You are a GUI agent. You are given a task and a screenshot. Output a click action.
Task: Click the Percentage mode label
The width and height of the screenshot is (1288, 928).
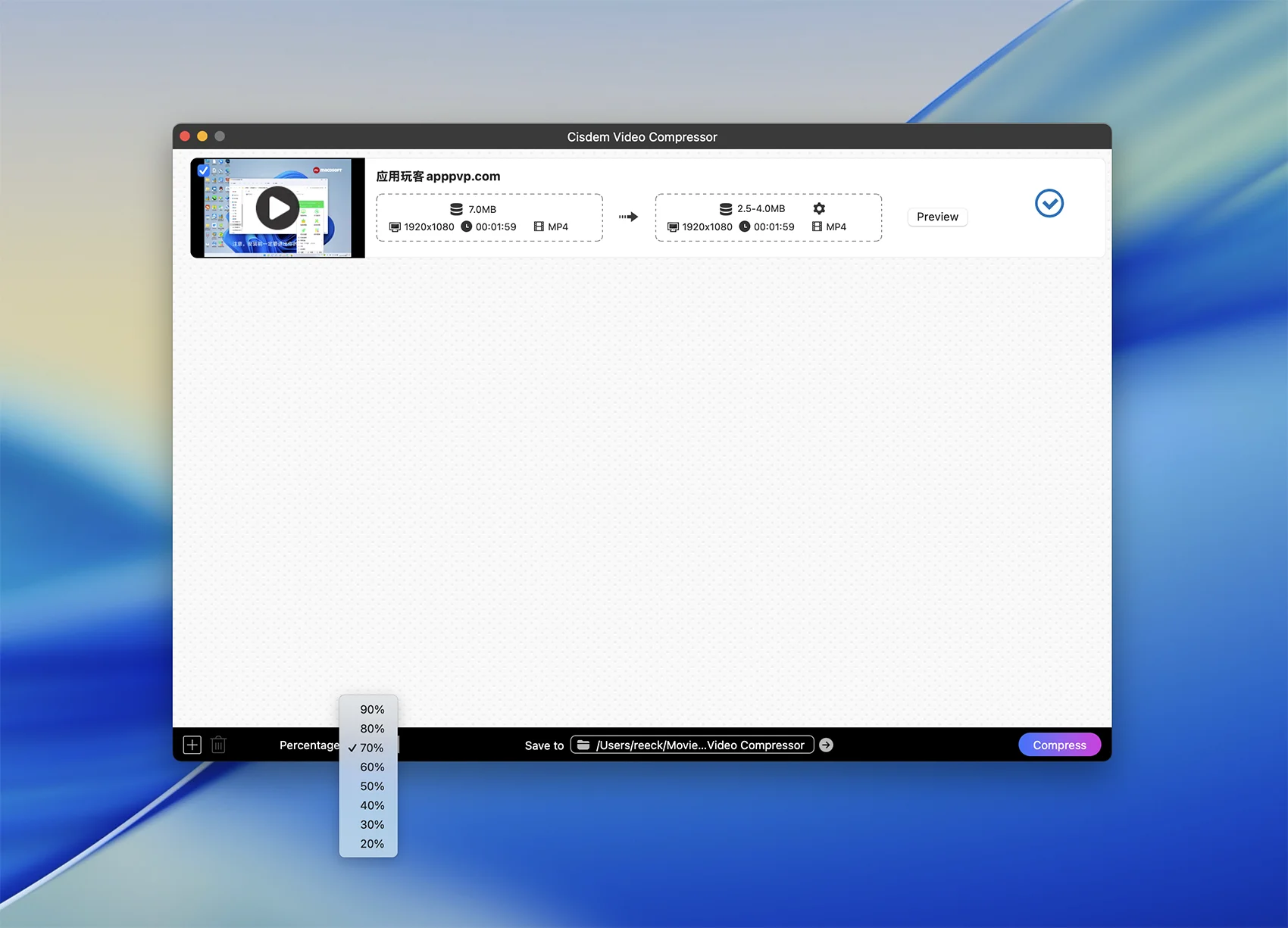tap(309, 745)
